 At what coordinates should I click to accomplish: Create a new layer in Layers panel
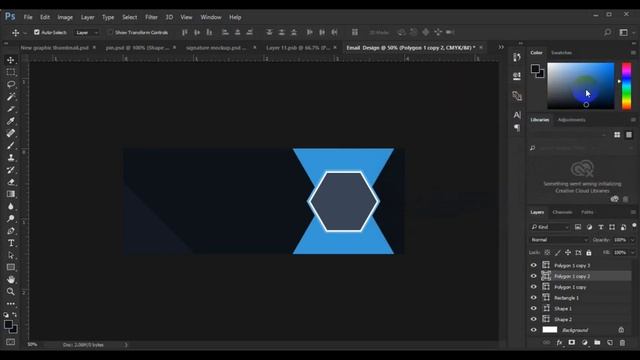coord(610,343)
